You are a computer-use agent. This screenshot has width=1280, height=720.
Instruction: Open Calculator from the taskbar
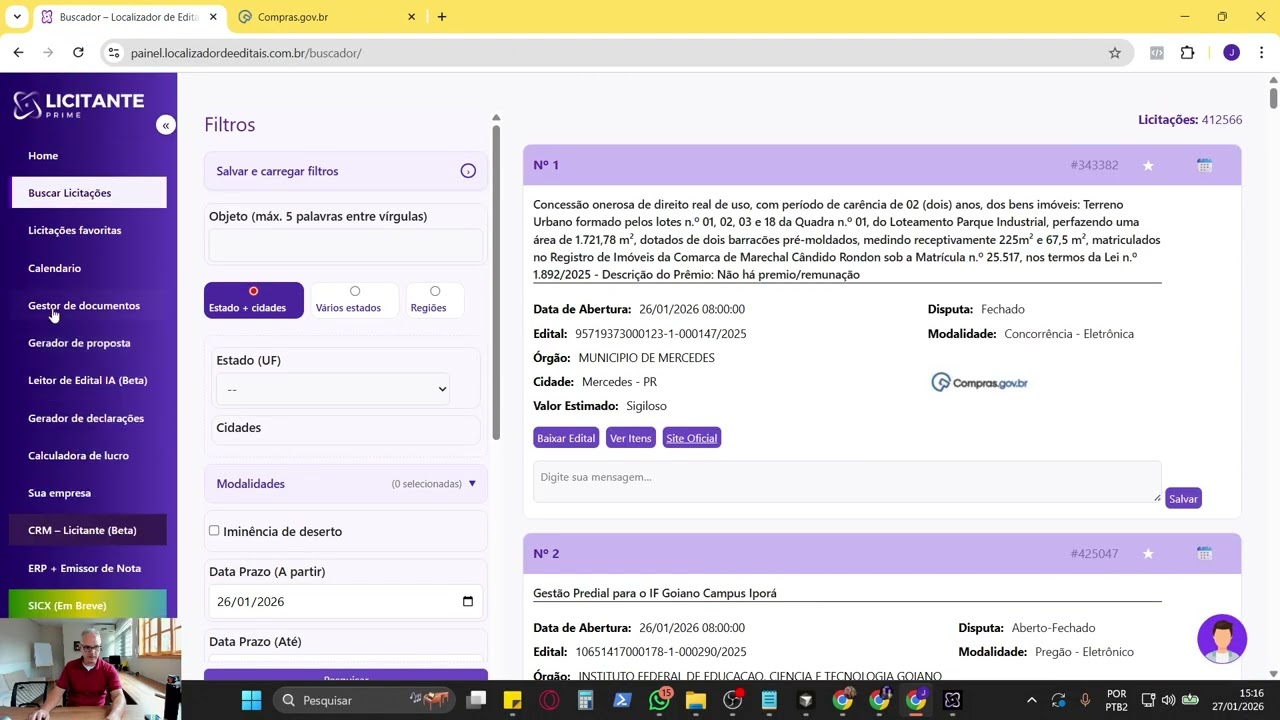click(x=586, y=700)
